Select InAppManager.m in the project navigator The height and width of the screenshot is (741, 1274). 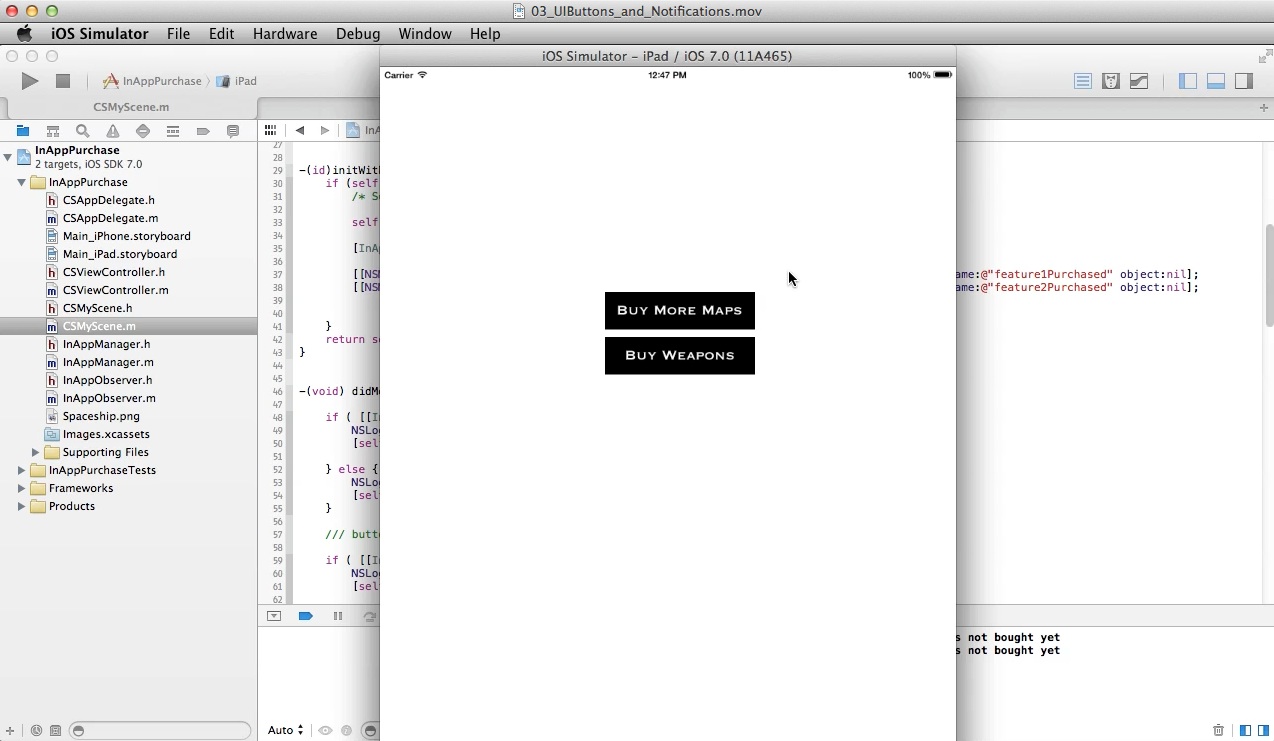[108, 362]
